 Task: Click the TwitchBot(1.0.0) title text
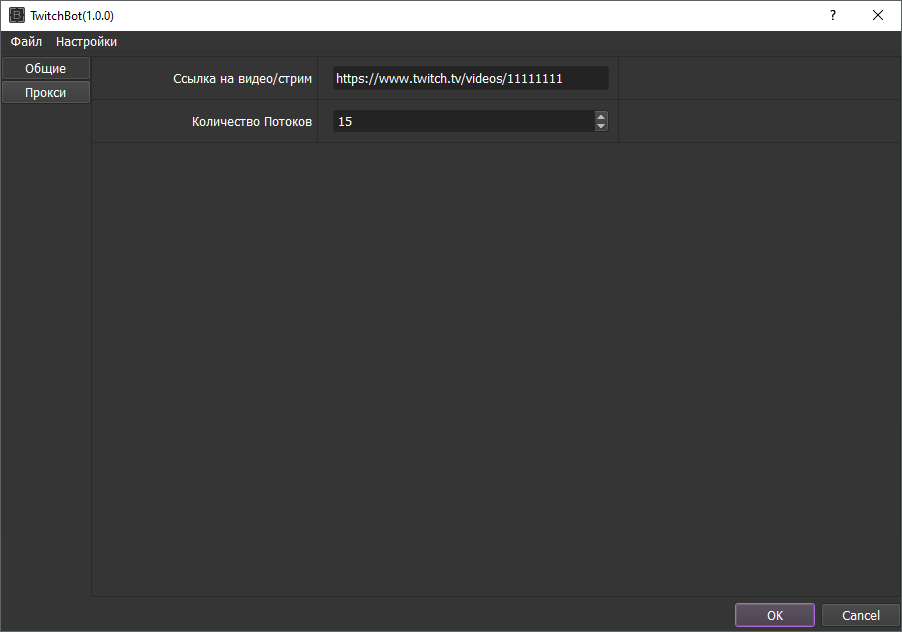point(72,16)
